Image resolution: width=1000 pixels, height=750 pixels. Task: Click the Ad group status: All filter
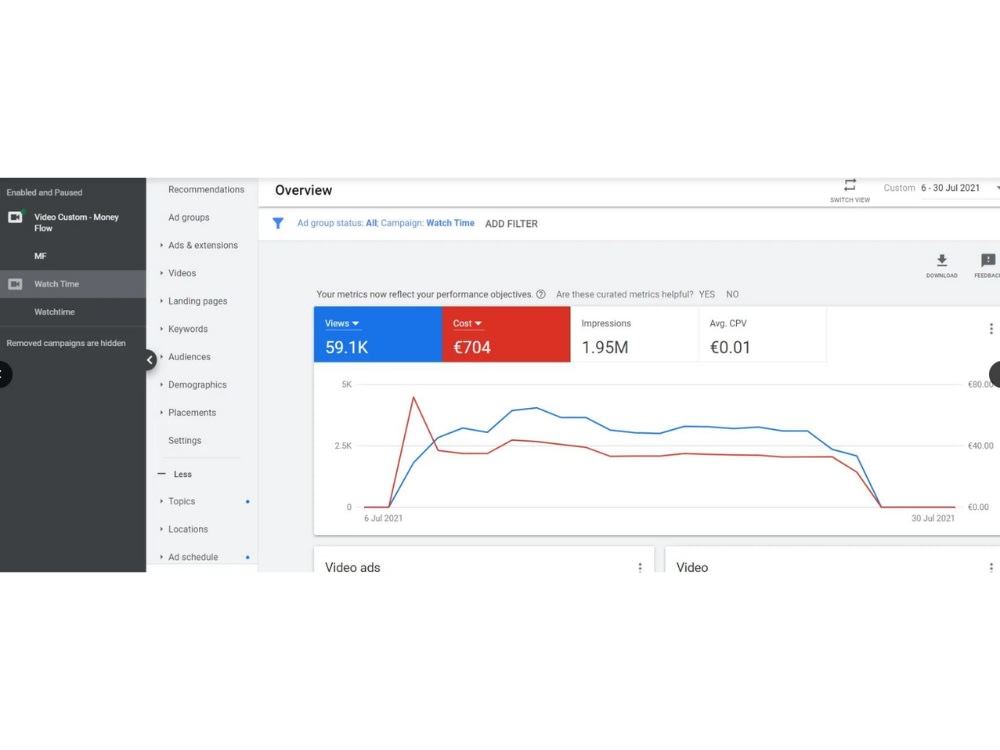(337, 223)
